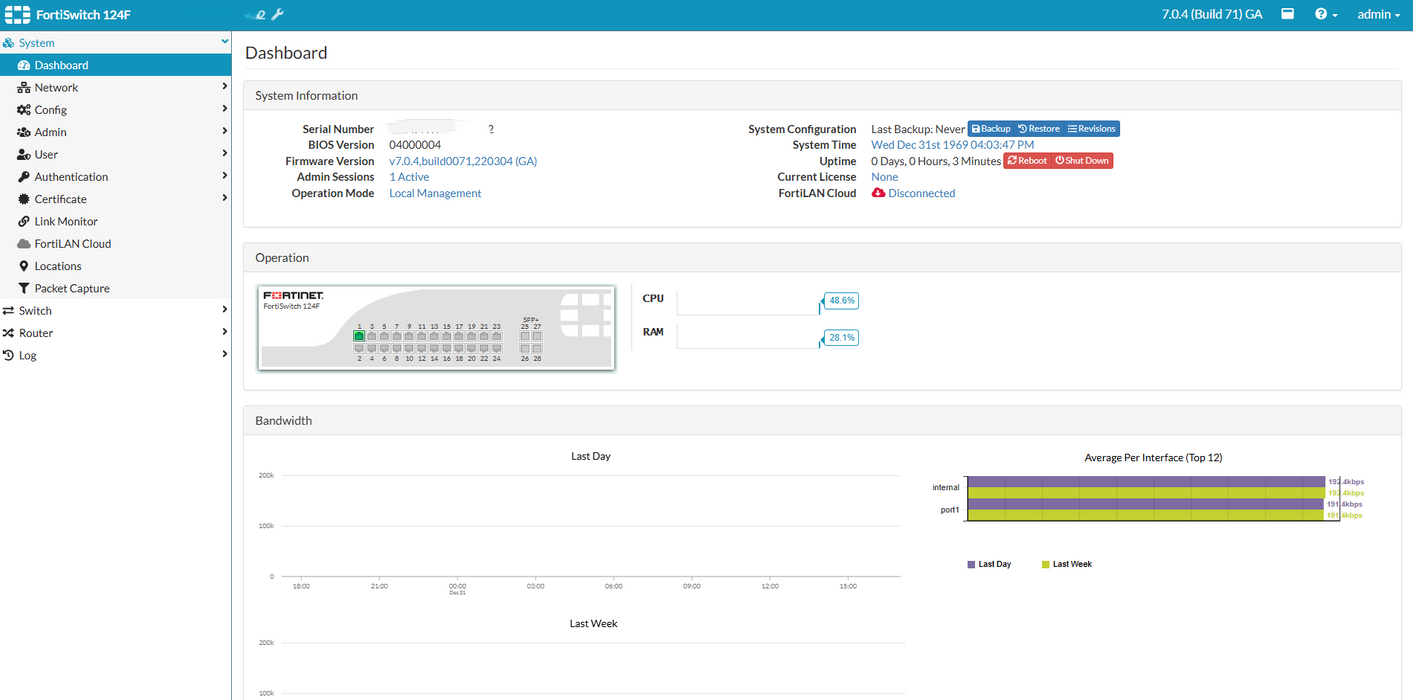The width and height of the screenshot is (1413, 700).
Task: Click the Backup button
Action: pyautogui.click(x=991, y=129)
